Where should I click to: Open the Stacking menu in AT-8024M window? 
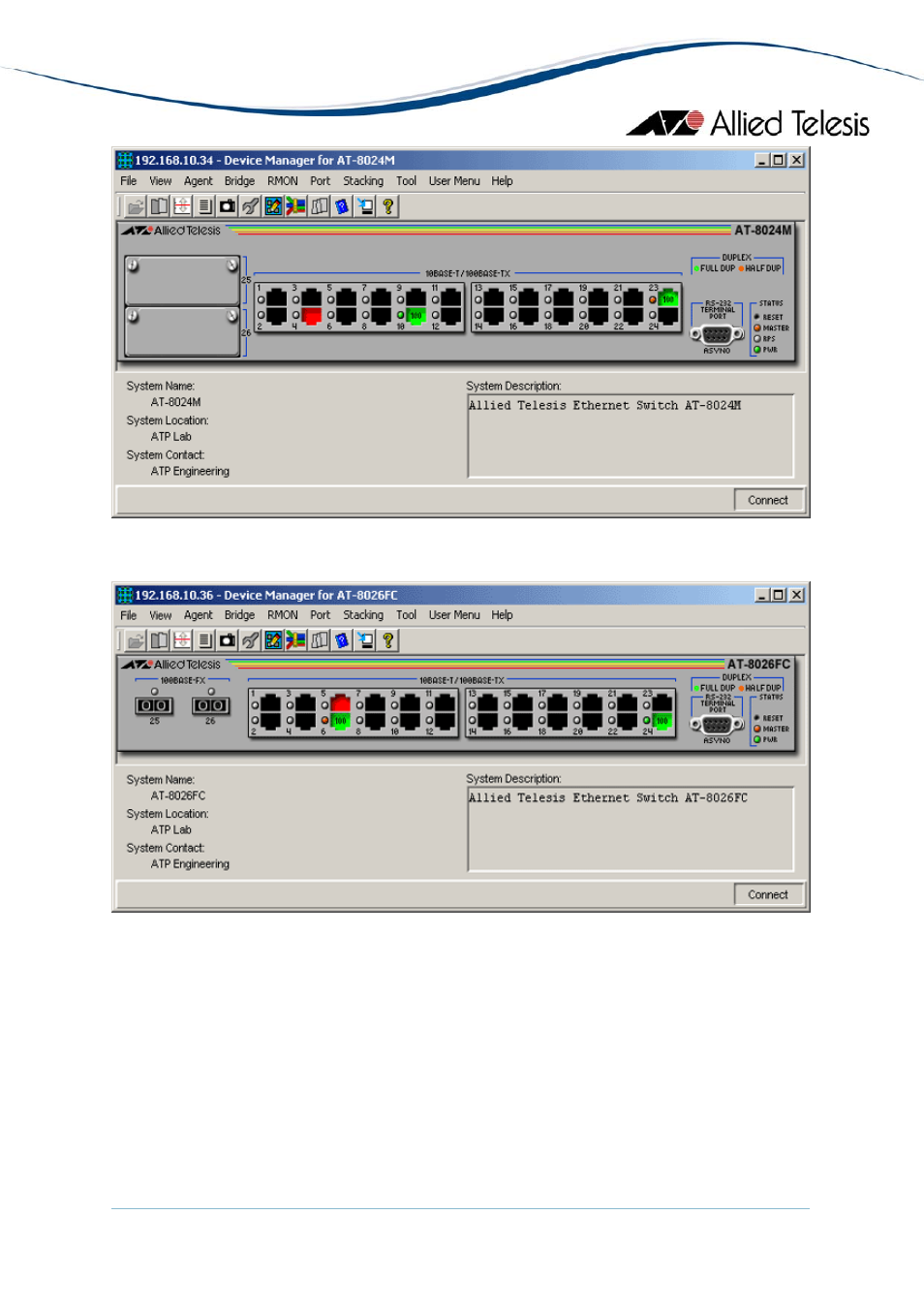click(363, 181)
